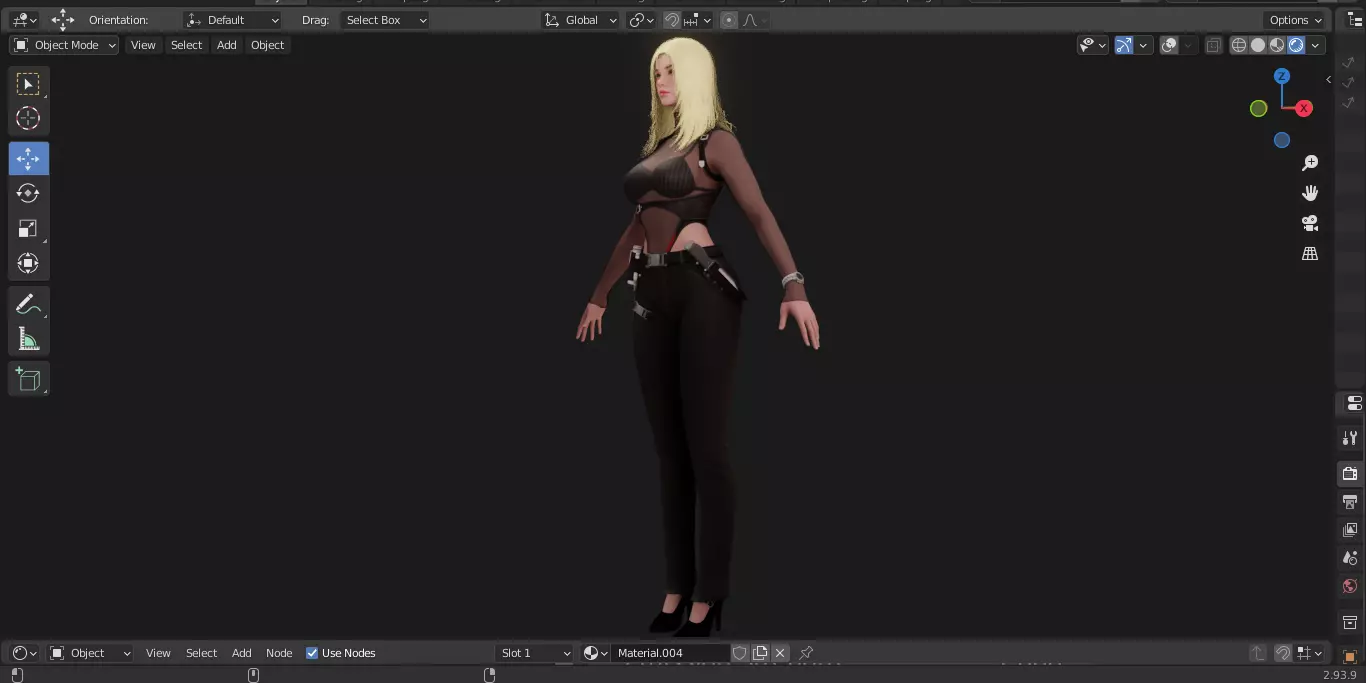Screen dimensions: 1366x683
Task: Open the Render properties tab
Action: (x=1350, y=473)
